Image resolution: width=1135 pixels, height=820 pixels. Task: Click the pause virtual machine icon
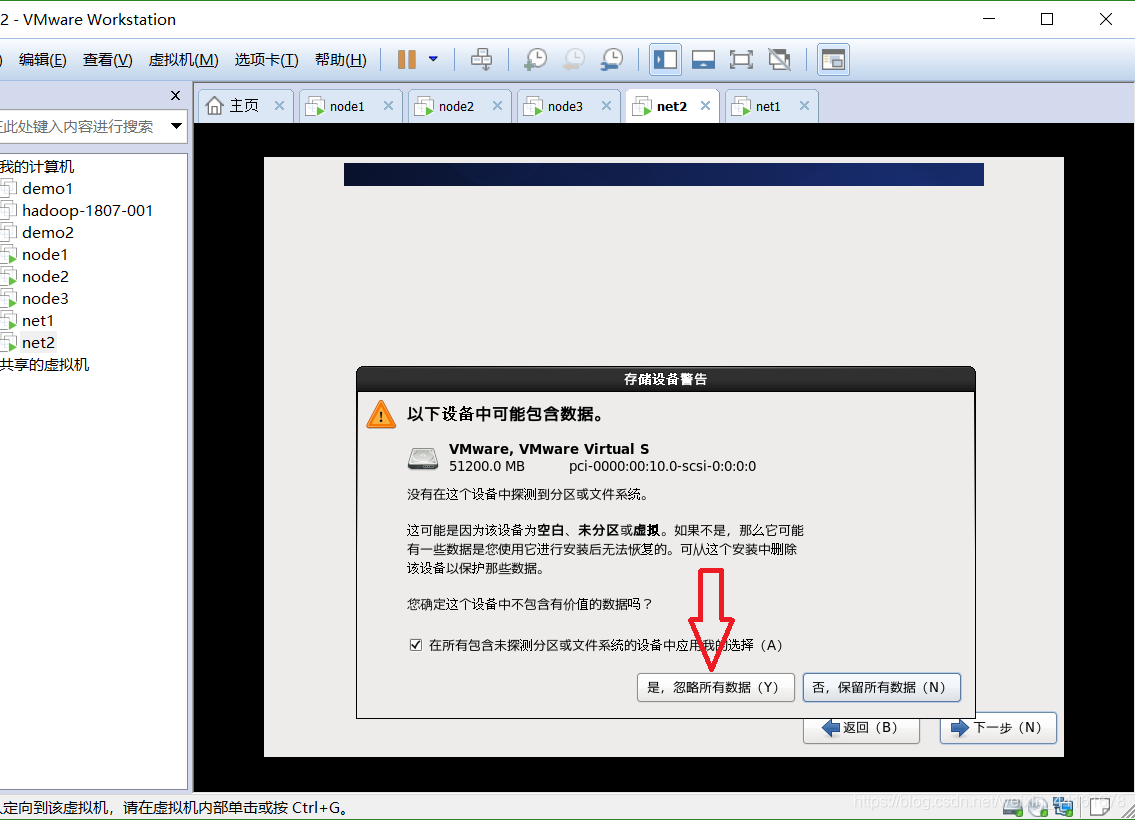pos(407,59)
